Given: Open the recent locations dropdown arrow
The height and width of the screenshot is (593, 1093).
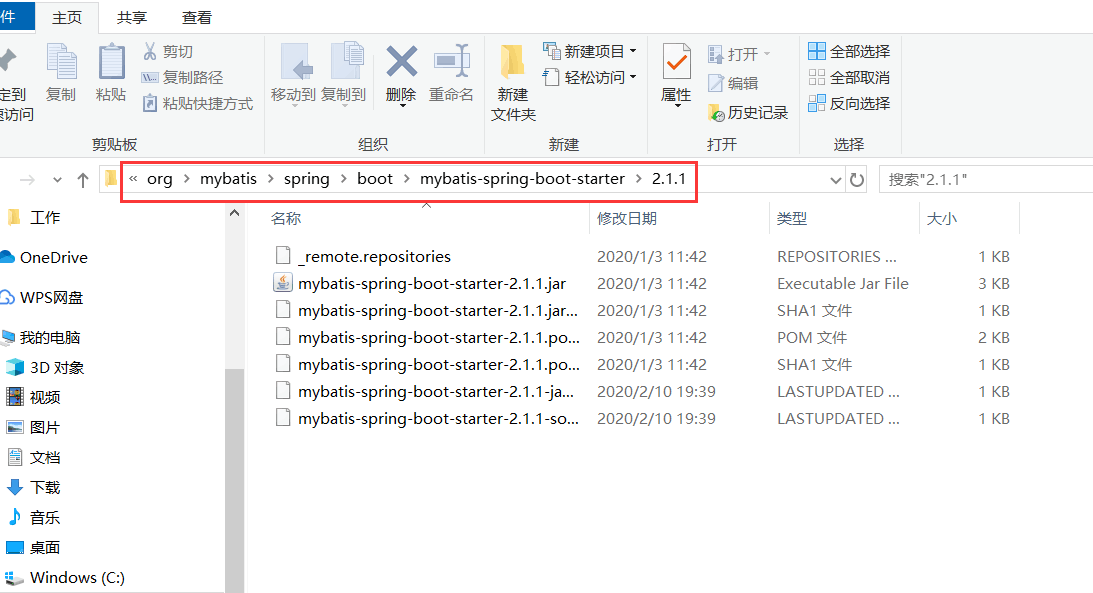Looking at the screenshot, I should tap(57, 180).
